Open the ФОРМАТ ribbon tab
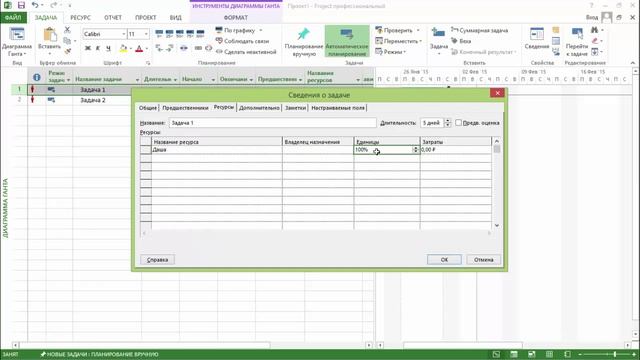The image size is (640, 360). [236, 18]
